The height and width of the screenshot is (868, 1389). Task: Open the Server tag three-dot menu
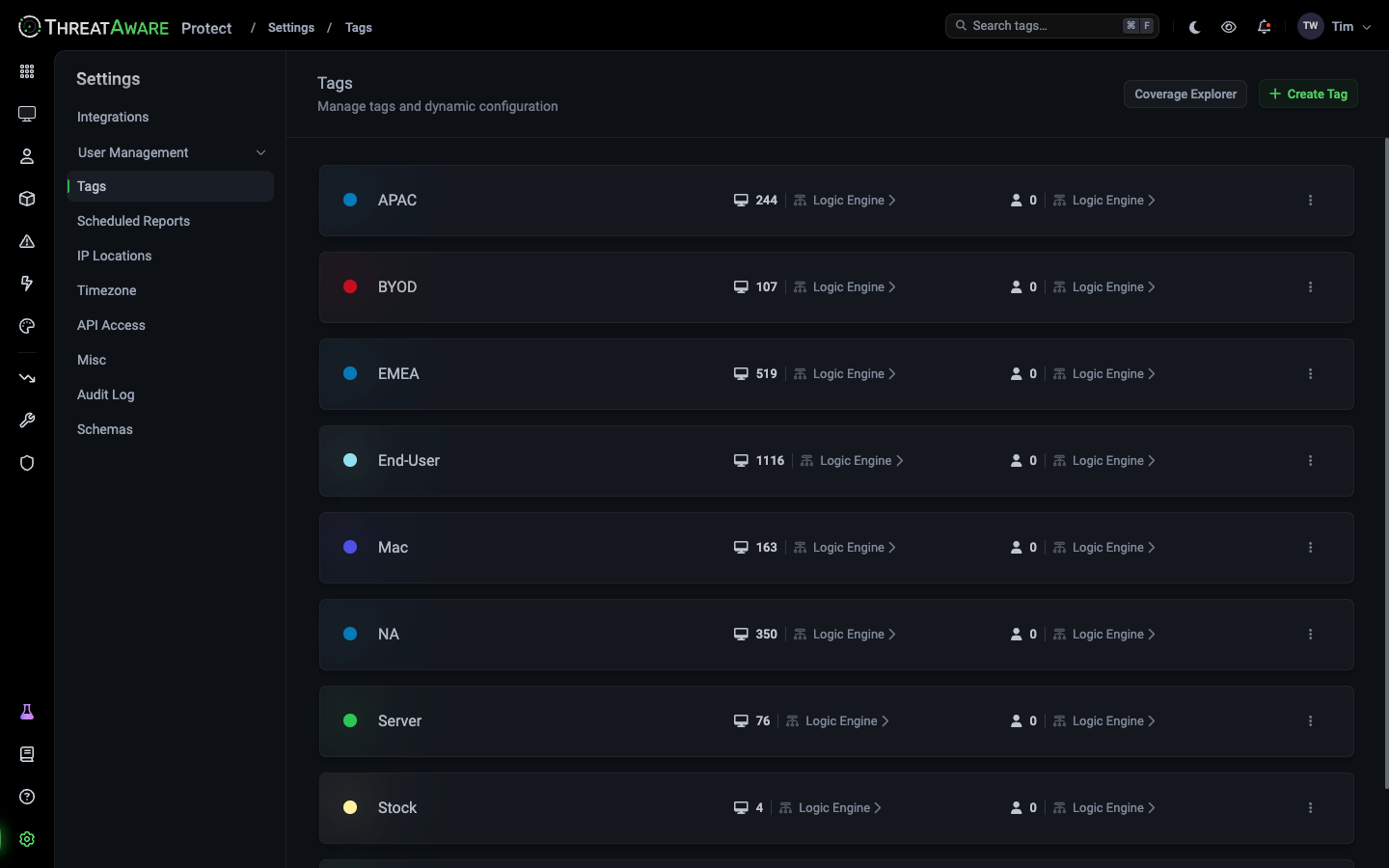(x=1310, y=721)
